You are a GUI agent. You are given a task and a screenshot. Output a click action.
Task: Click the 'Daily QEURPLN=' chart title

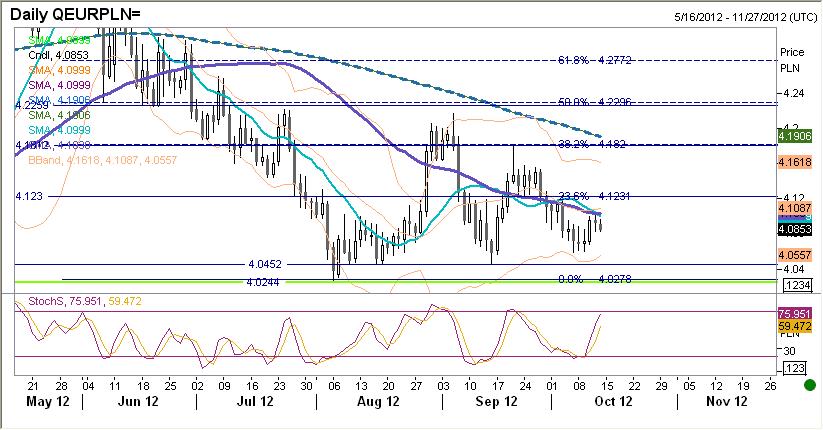point(75,14)
